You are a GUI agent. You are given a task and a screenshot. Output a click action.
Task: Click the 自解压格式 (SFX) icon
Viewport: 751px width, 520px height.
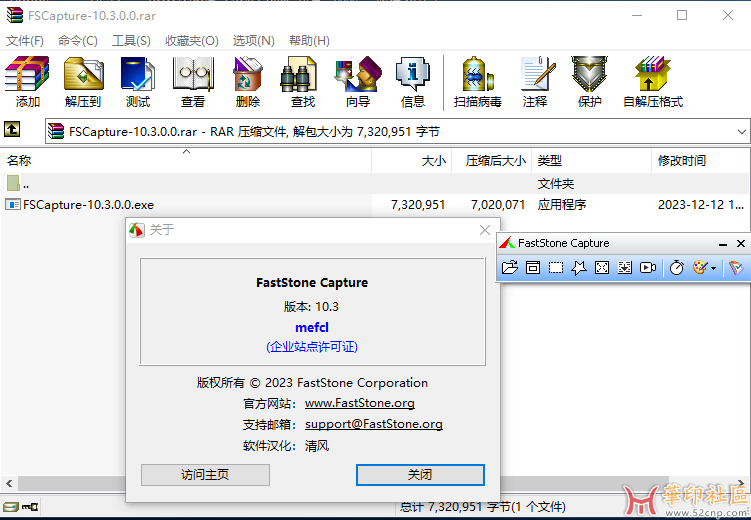652,81
